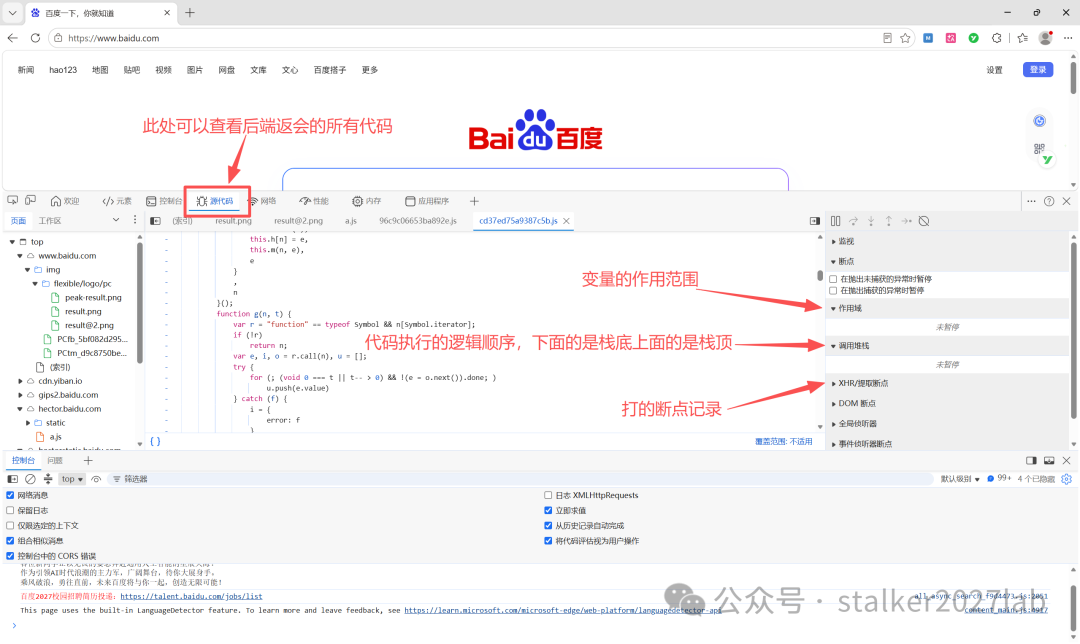The image size is (1080, 644).
Task: Pause script execution in debugger
Action: (x=835, y=221)
